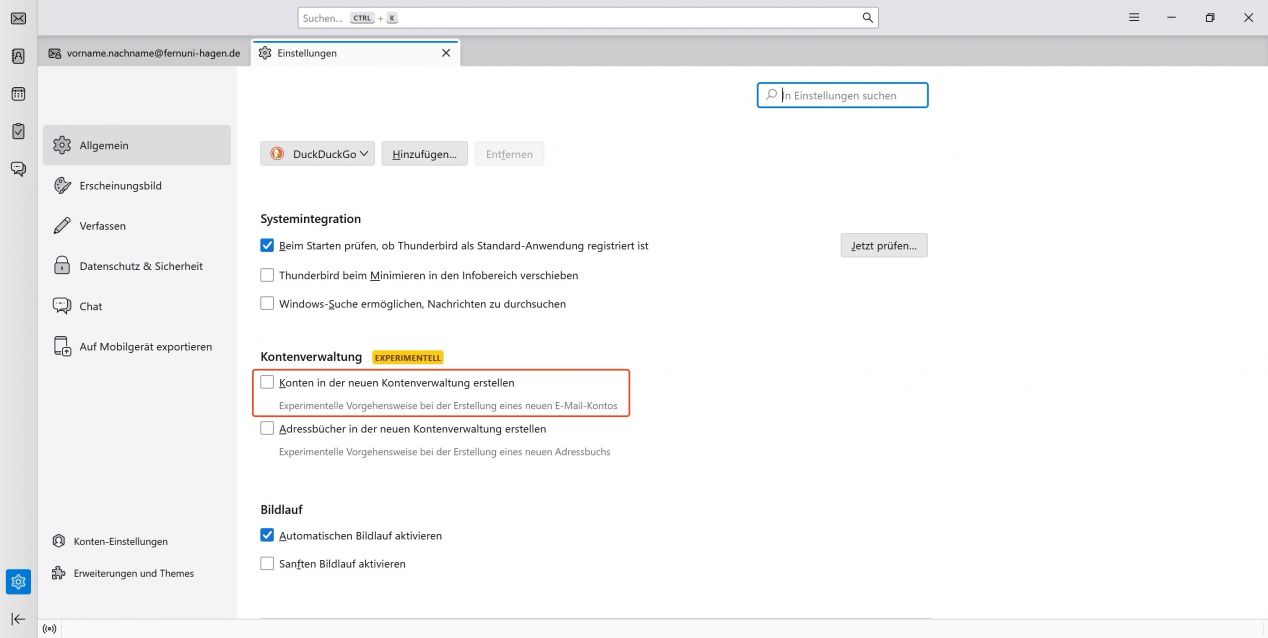Viewport: 1268px width, 638px height.
Task: Collapse the spaces toolbar
Action: [17, 617]
